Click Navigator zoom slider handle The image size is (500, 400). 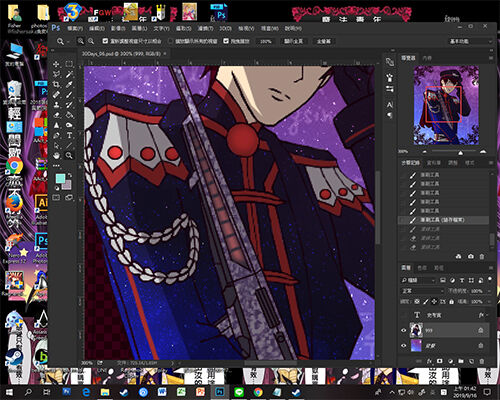[460, 152]
